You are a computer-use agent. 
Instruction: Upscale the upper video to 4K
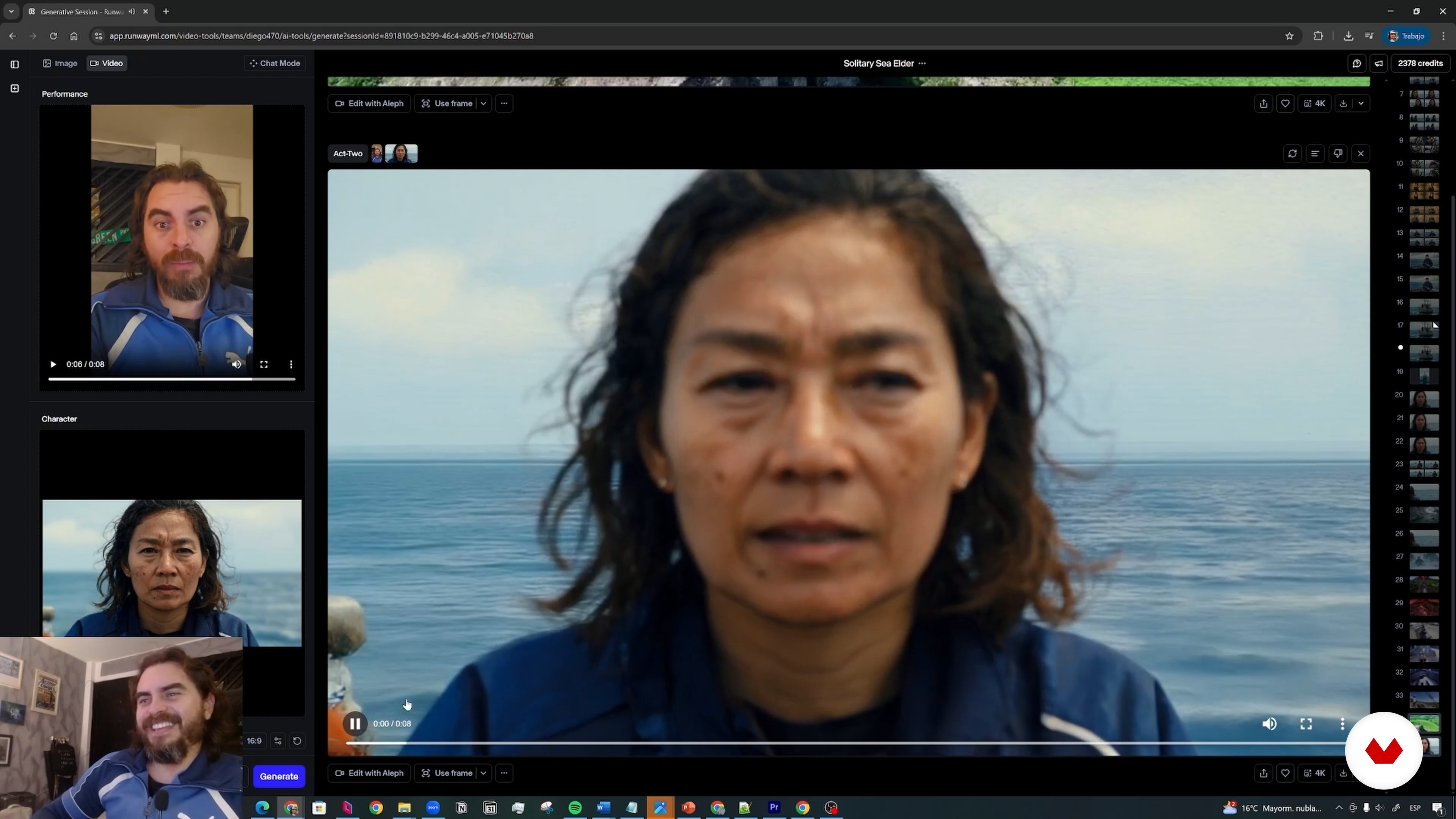tap(1315, 104)
